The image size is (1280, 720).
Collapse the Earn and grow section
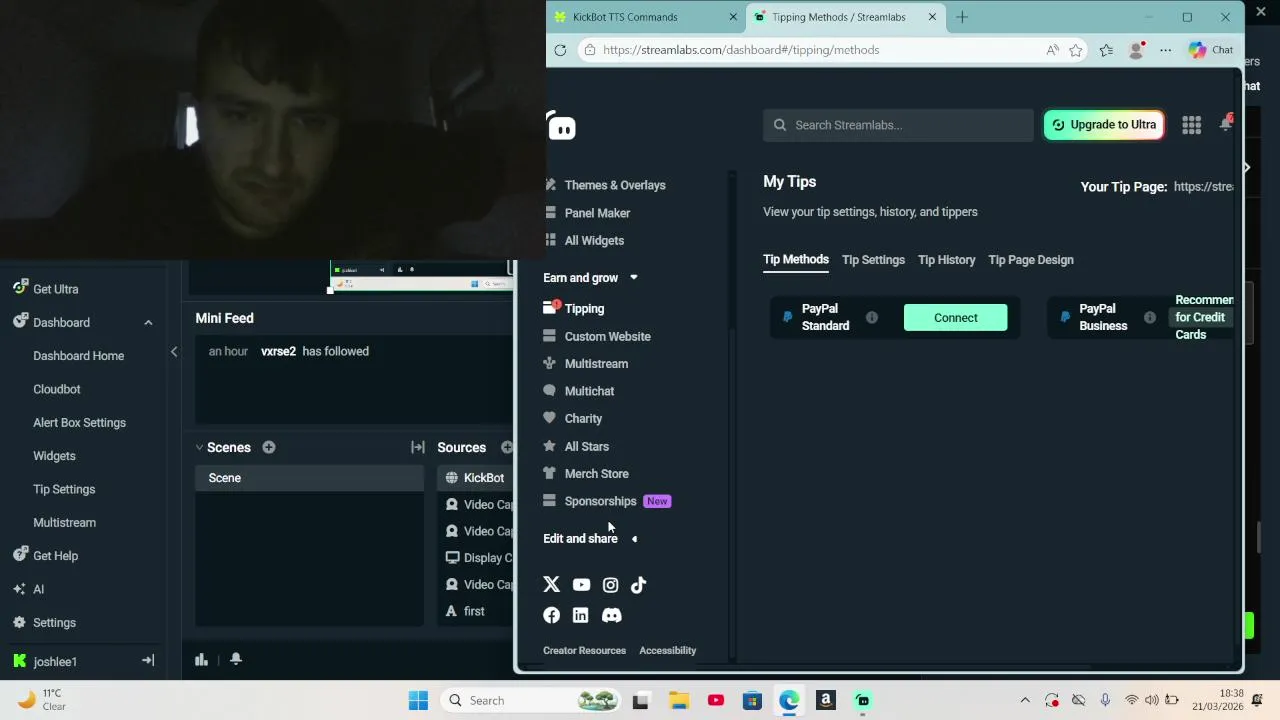tap(633, 278)
